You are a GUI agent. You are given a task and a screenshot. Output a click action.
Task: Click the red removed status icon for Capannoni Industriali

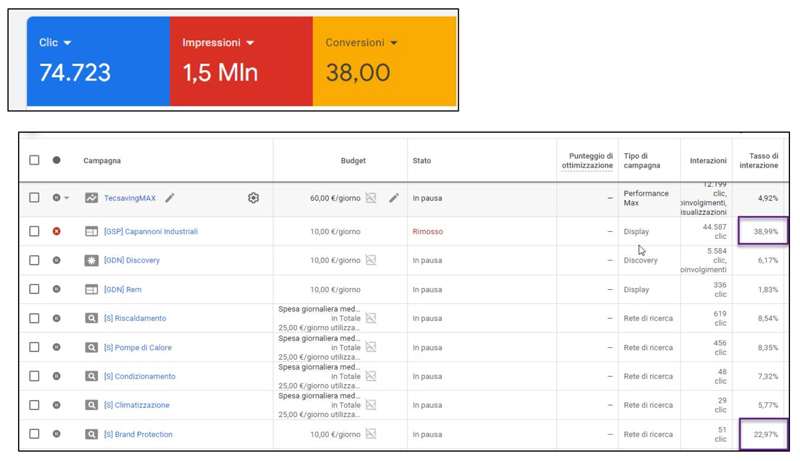pyautogui.click(x=57, y=231)
